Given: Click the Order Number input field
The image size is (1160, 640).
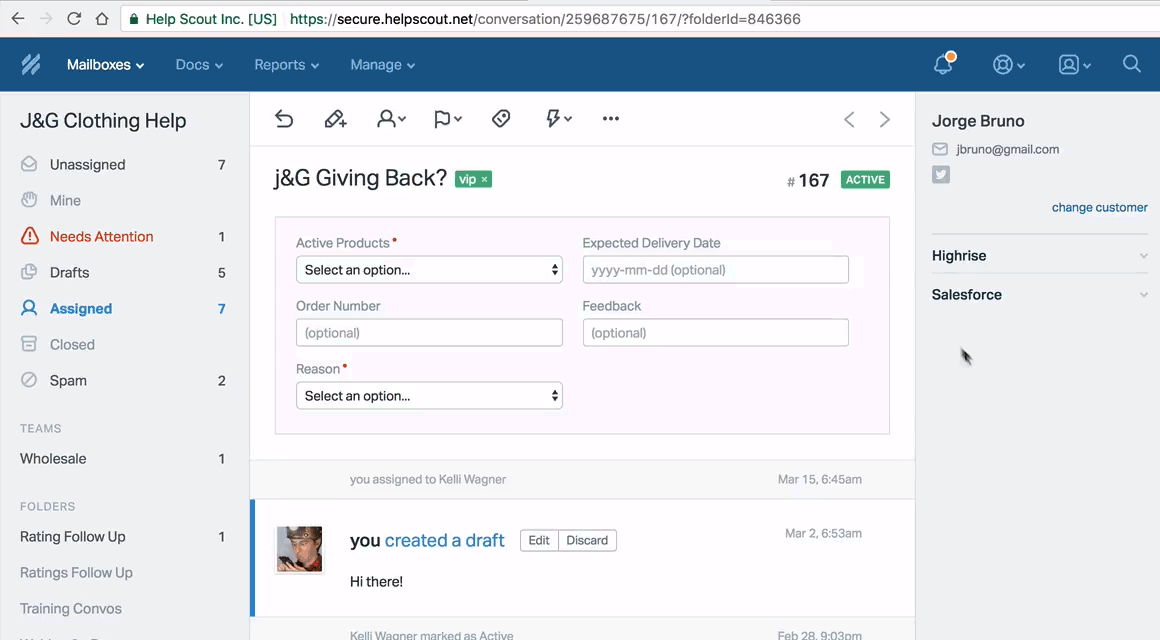Looking at the screenshot, I should tap(429, 333).
